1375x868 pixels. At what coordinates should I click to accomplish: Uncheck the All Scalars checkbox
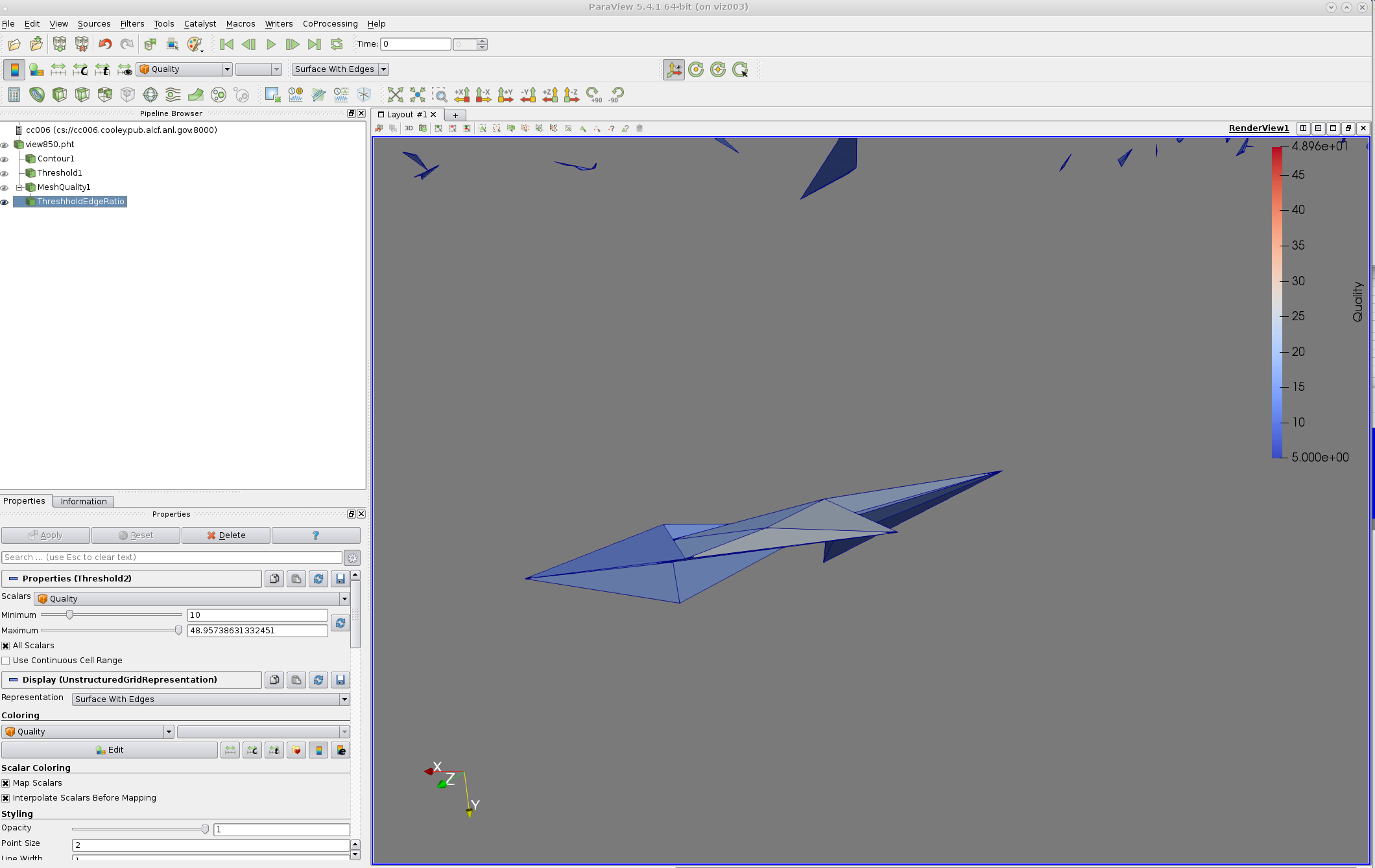click(x=6, y=646)
